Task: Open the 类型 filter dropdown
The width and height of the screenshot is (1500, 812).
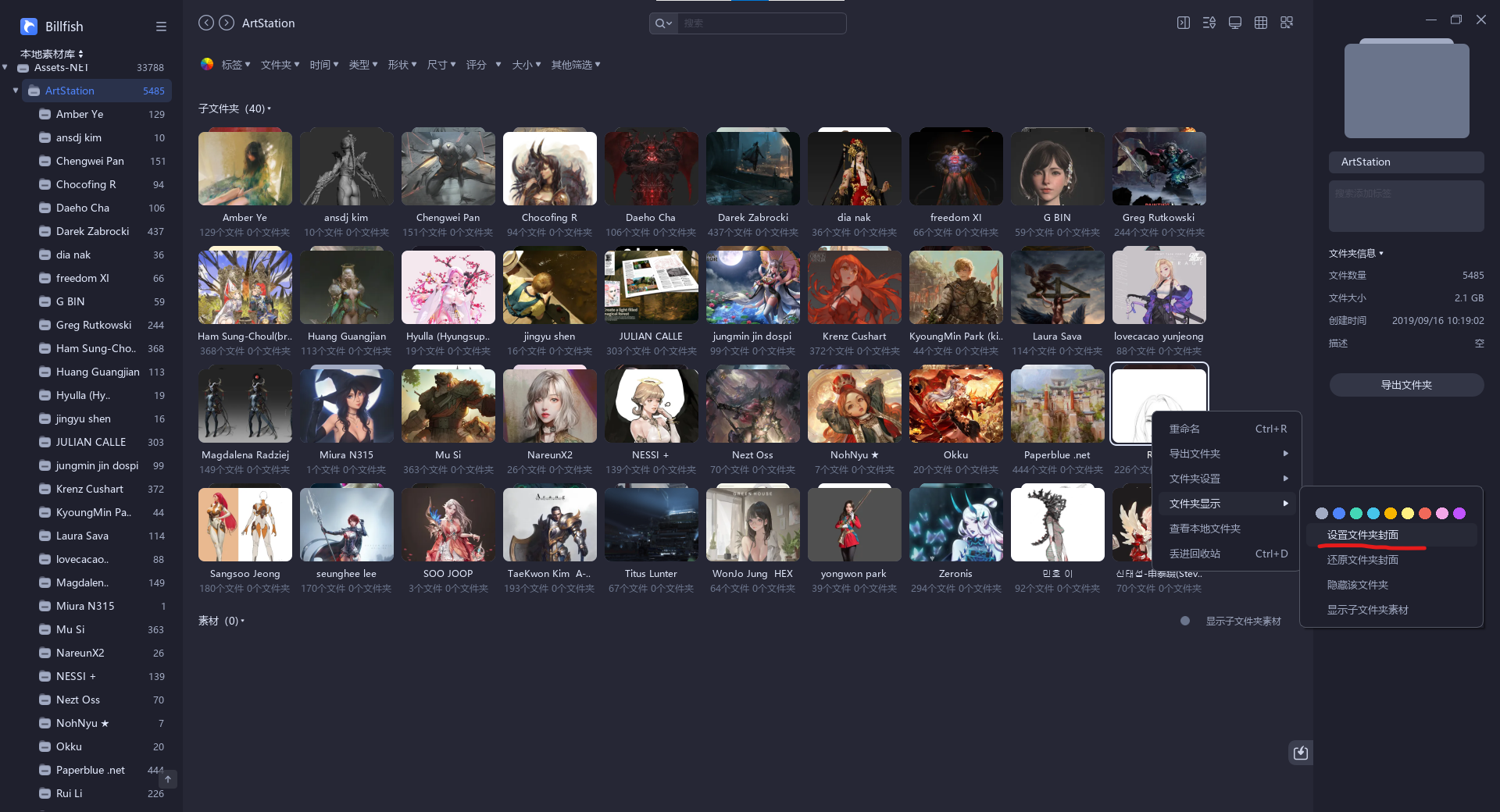Action: tap(363, 65)
